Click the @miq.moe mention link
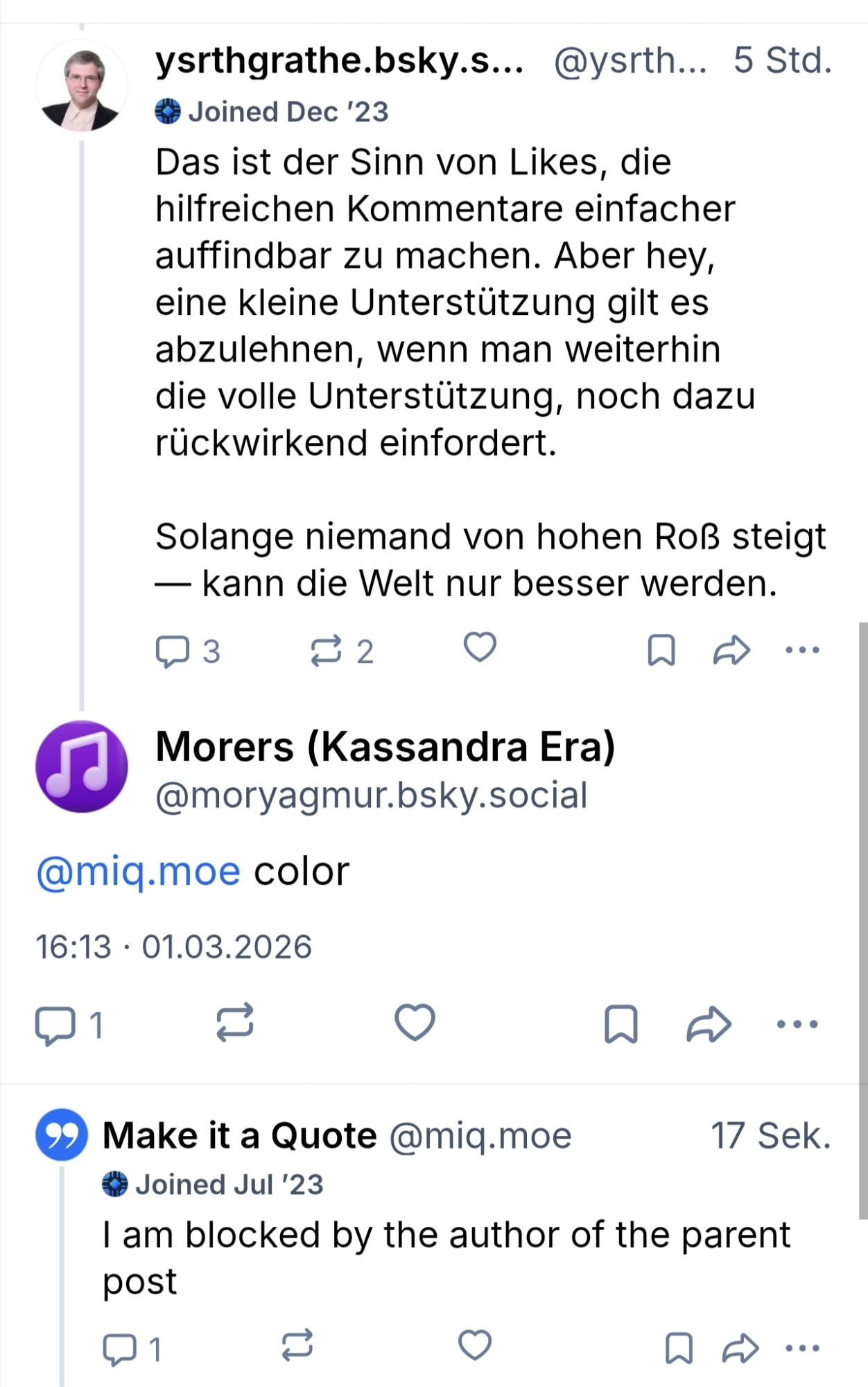The height and width of the screenshot is (1387, 868). [138, 872]
